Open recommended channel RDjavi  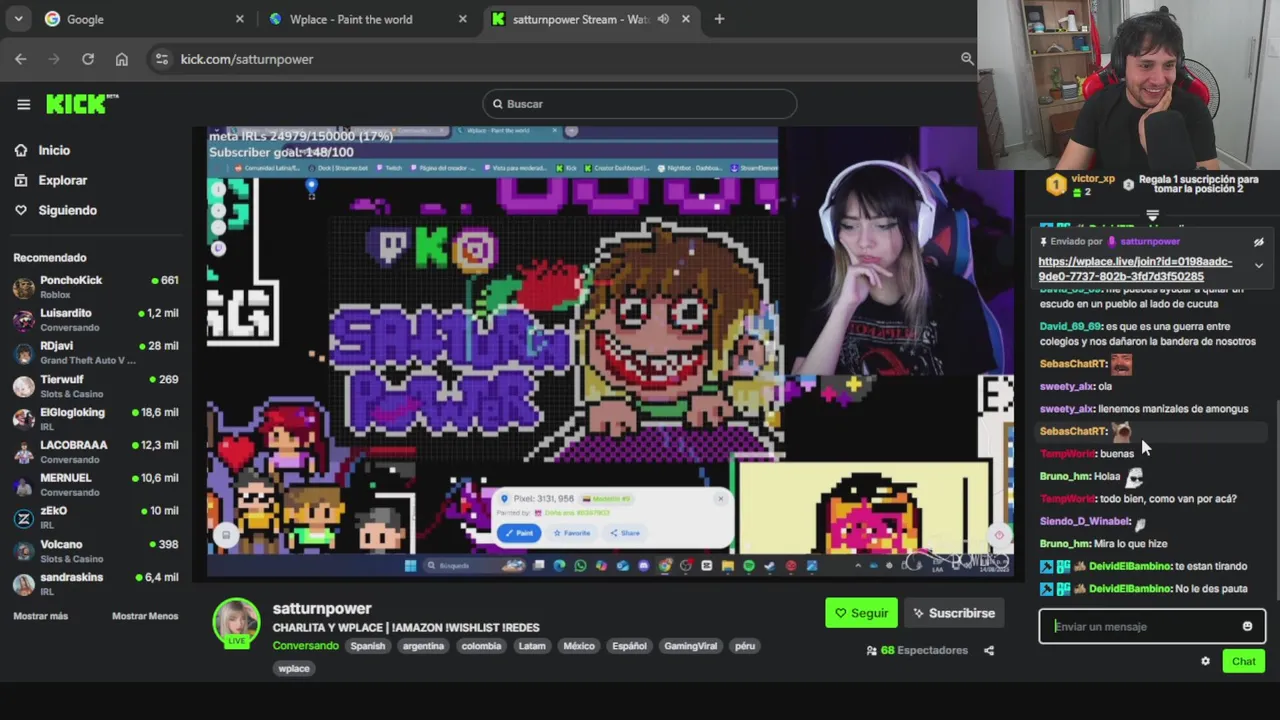pos(95,353)
